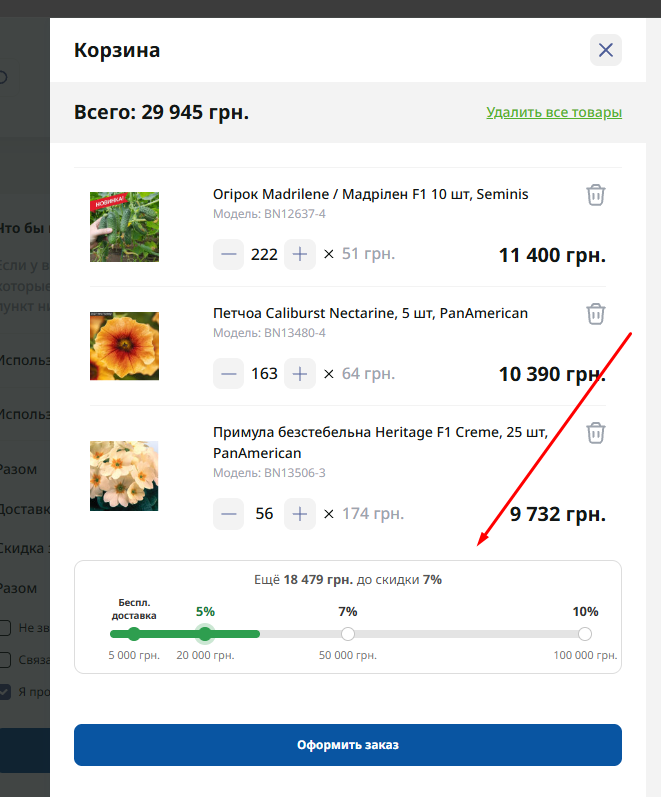Open the cucumber Madrilene product thumbnail
The image size is (661, 797).
tap(124, 227)
